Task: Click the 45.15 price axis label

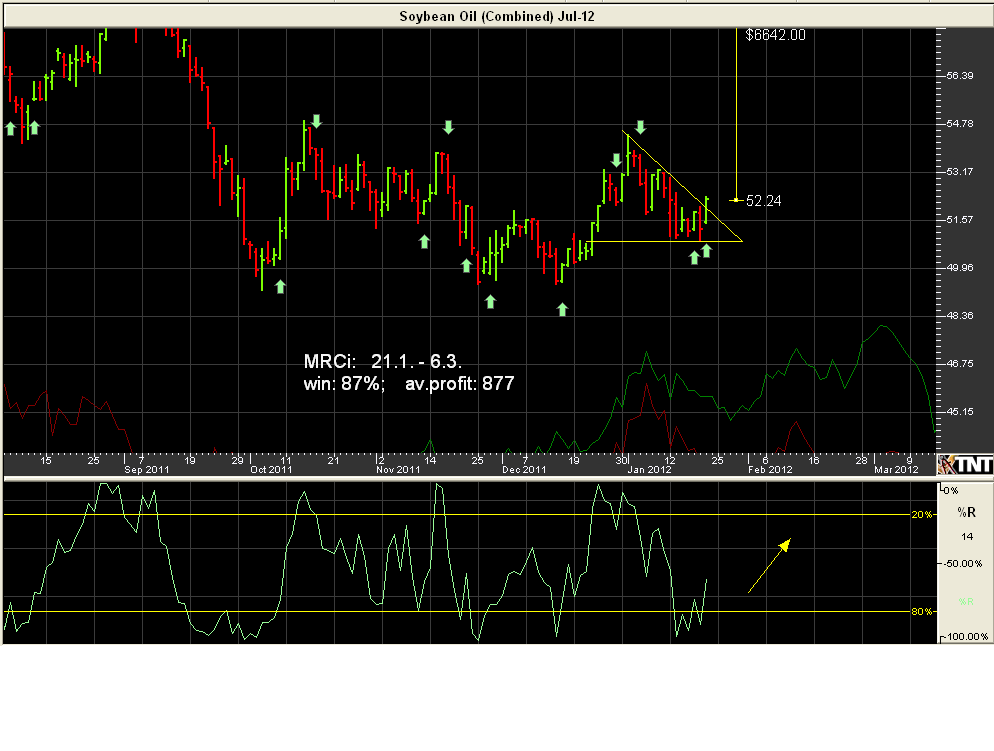Action: point(959,411)
